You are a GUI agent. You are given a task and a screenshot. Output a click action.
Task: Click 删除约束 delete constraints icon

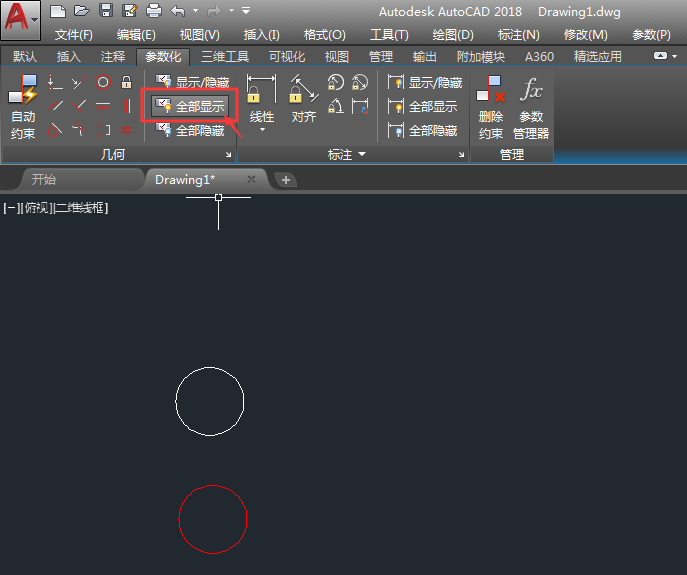(x=491, y=107)
